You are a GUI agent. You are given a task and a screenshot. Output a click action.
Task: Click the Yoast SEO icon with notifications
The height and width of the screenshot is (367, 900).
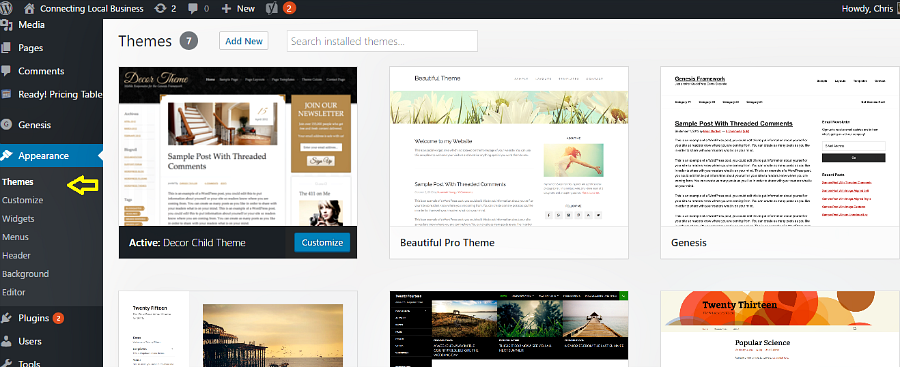click(272, 9)
